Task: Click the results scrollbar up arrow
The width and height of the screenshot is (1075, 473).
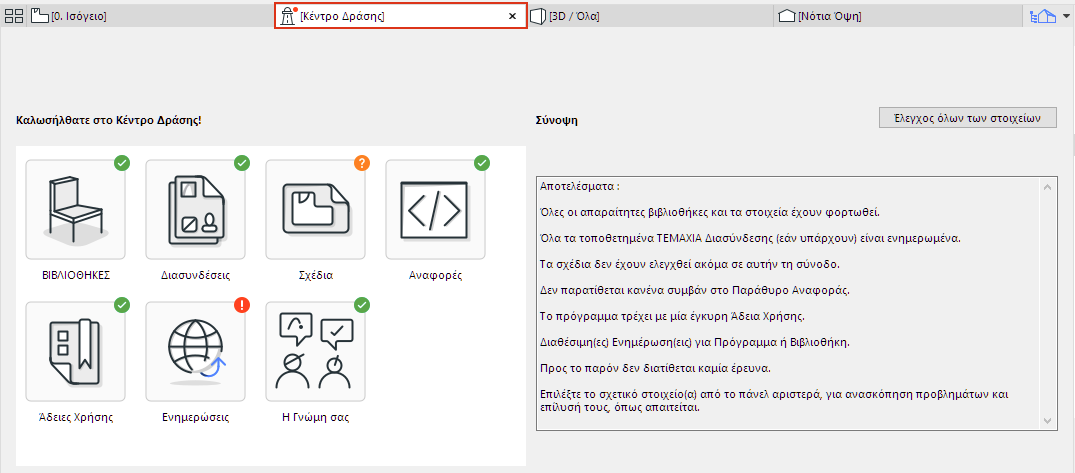Action: 1046,186
